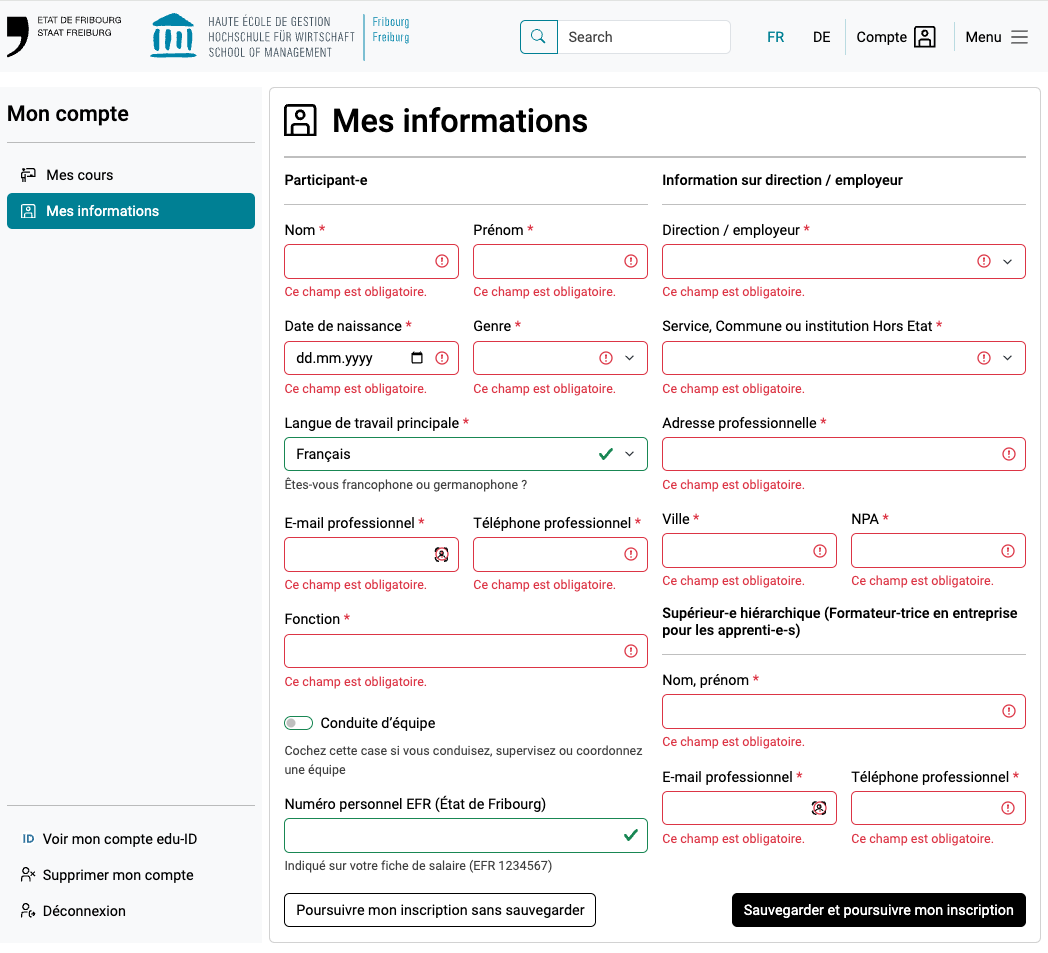Expand the Genre dropdown

tap(629, 358)
